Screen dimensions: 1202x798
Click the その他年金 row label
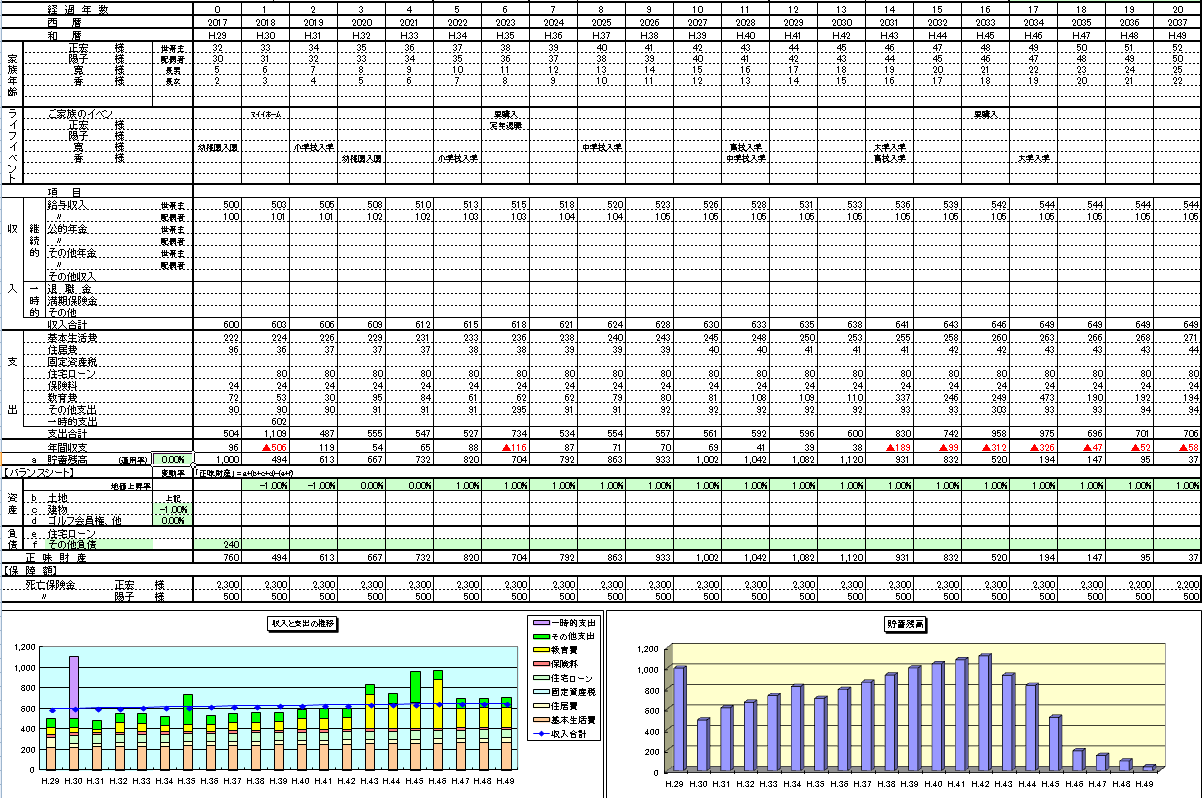[x=73, y=253]
